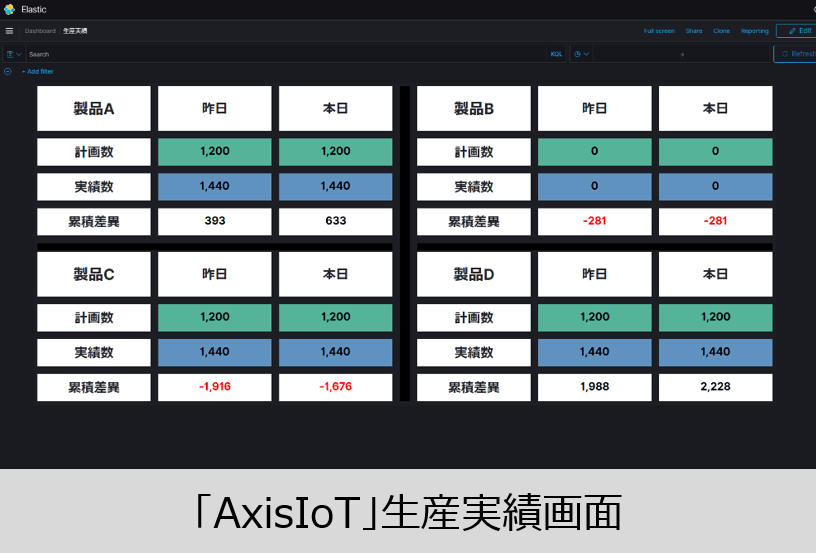Viewport: 816px width, 553px height.
Task: Click the date range field
Action: (x=682, y=54)
